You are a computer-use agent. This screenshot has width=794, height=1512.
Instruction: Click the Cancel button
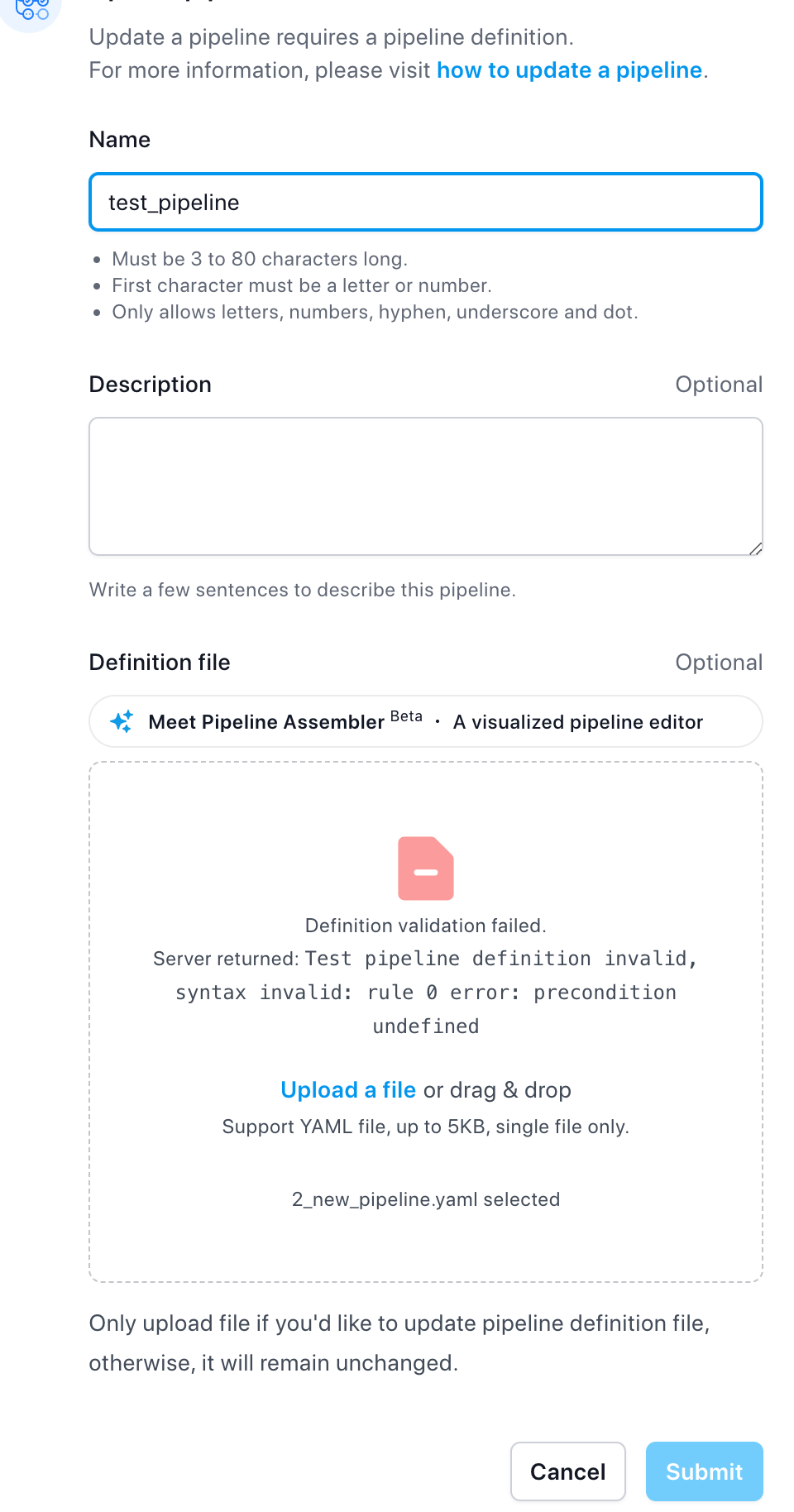click(568, 1471)
